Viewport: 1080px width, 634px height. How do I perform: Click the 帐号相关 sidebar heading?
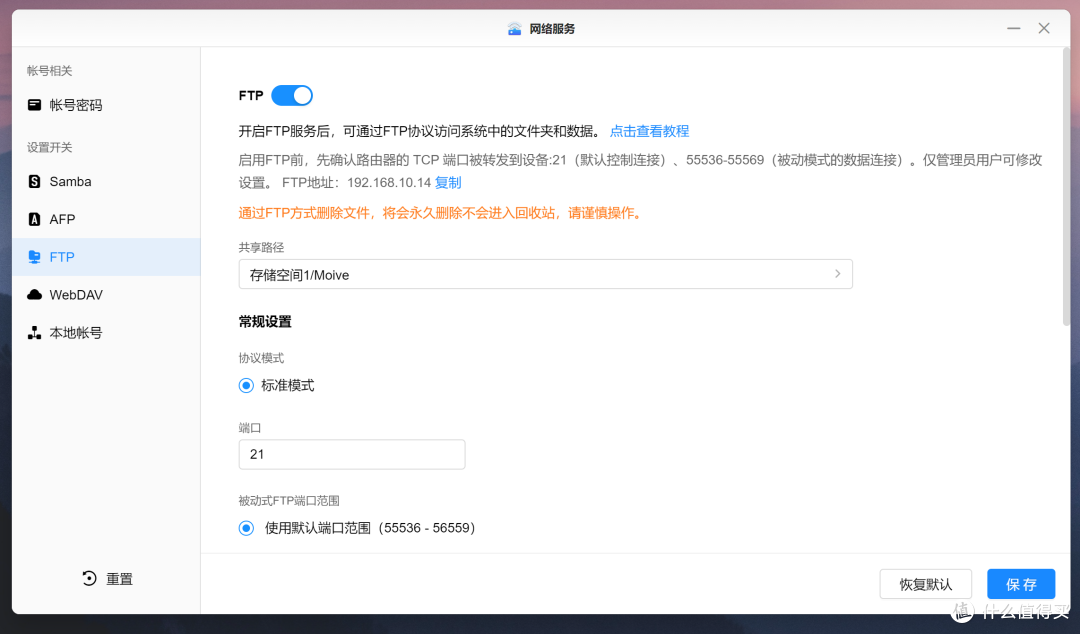pyautogui.click(x=50, y=71)
